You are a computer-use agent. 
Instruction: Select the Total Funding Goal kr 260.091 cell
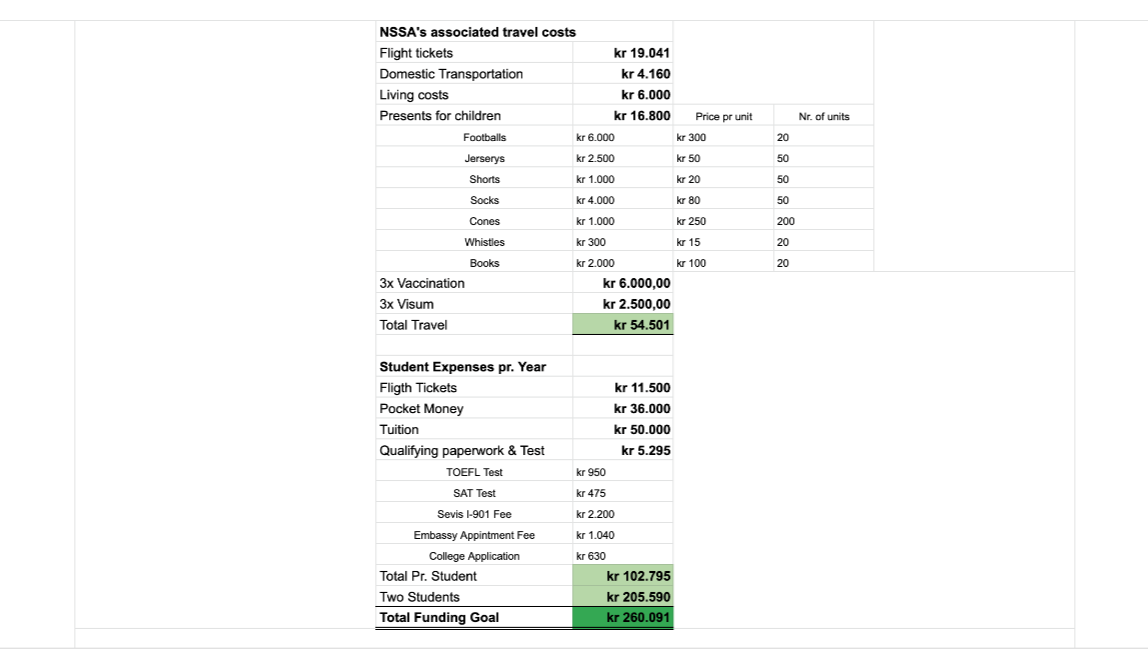tap(623, 618)
